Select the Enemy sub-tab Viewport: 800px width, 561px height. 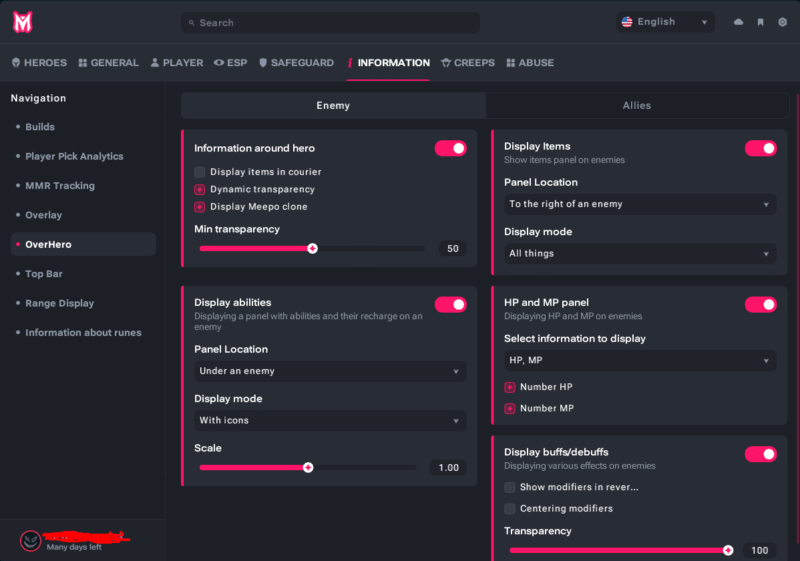pyautogui.click(x=333, y=106)
